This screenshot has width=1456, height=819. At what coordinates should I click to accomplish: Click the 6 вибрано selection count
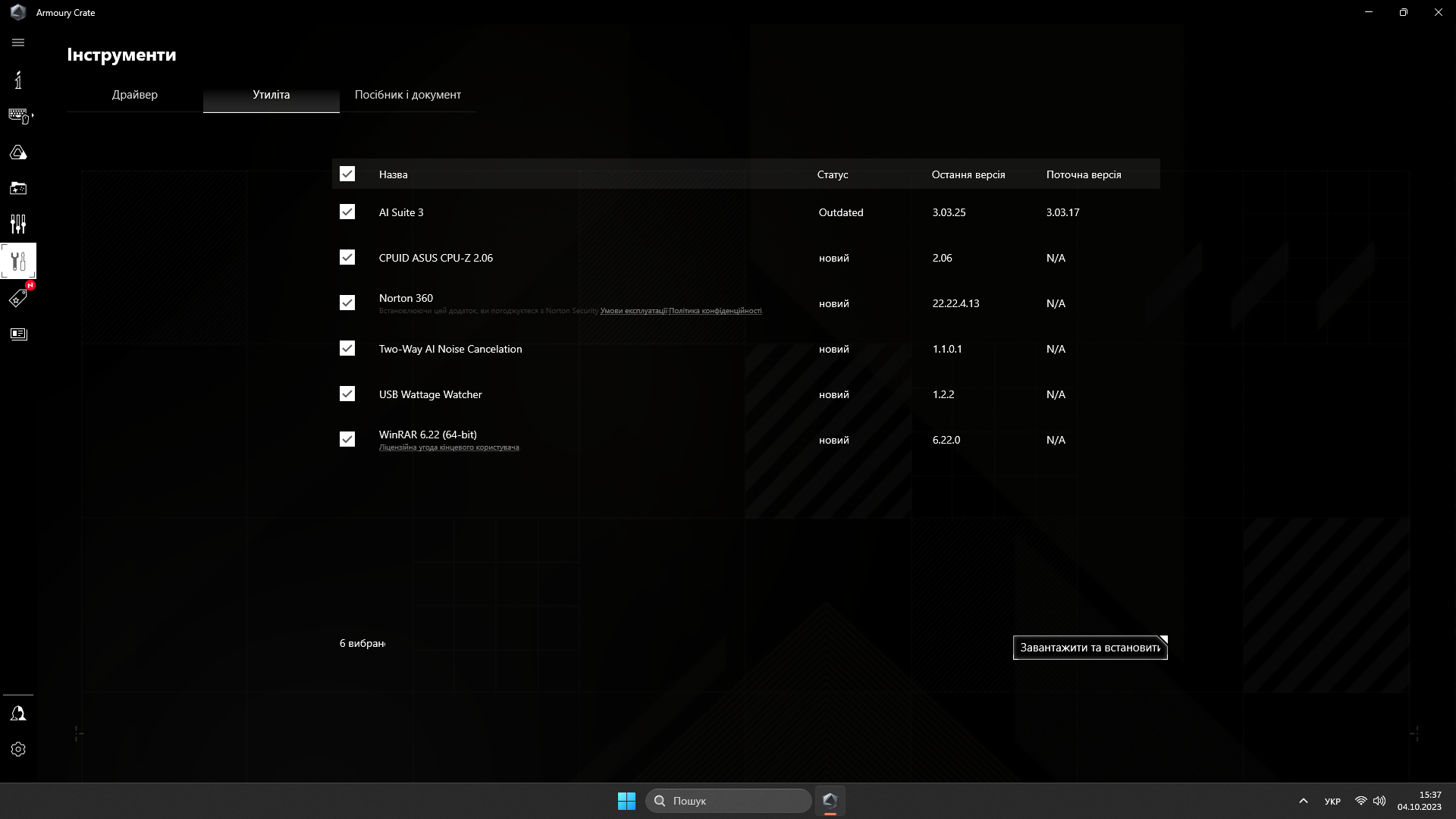pos(362,643)
